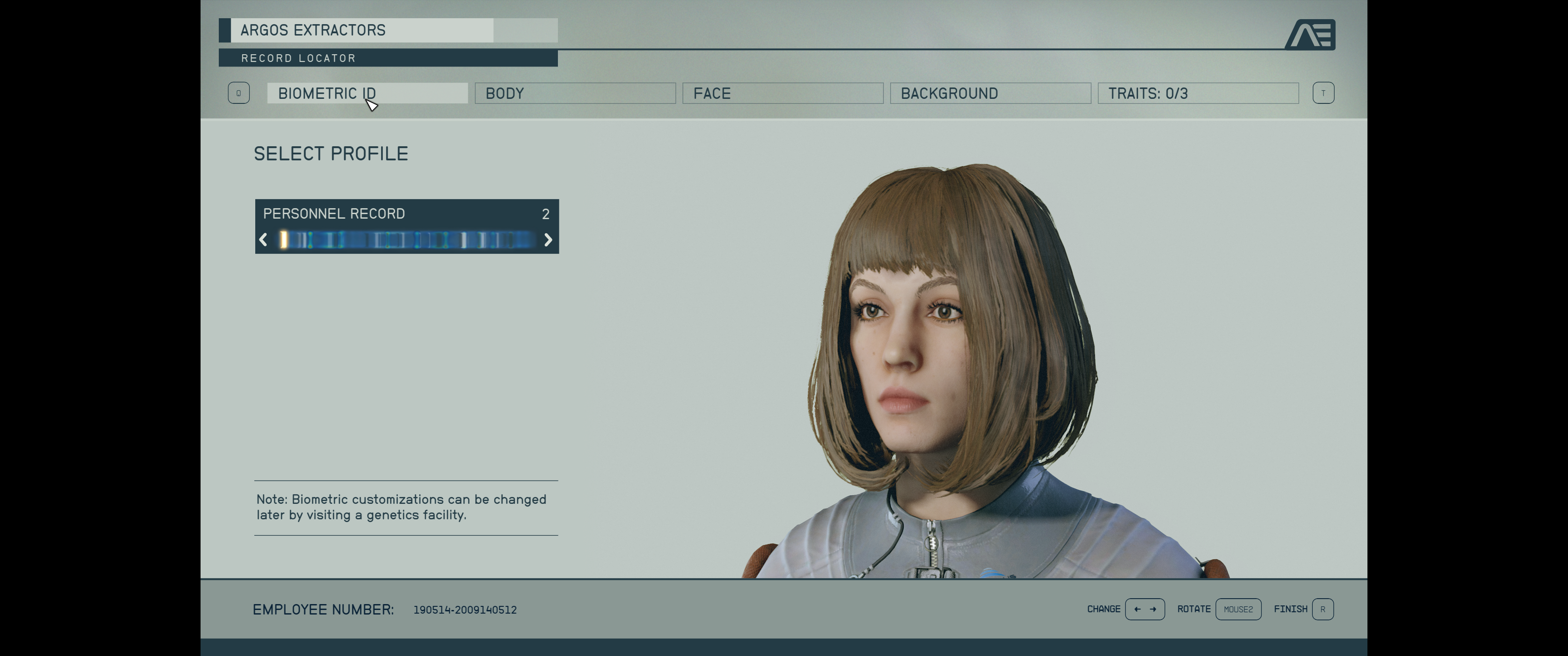Click the right arrow of Personnel Record

(x=548, y=240)
